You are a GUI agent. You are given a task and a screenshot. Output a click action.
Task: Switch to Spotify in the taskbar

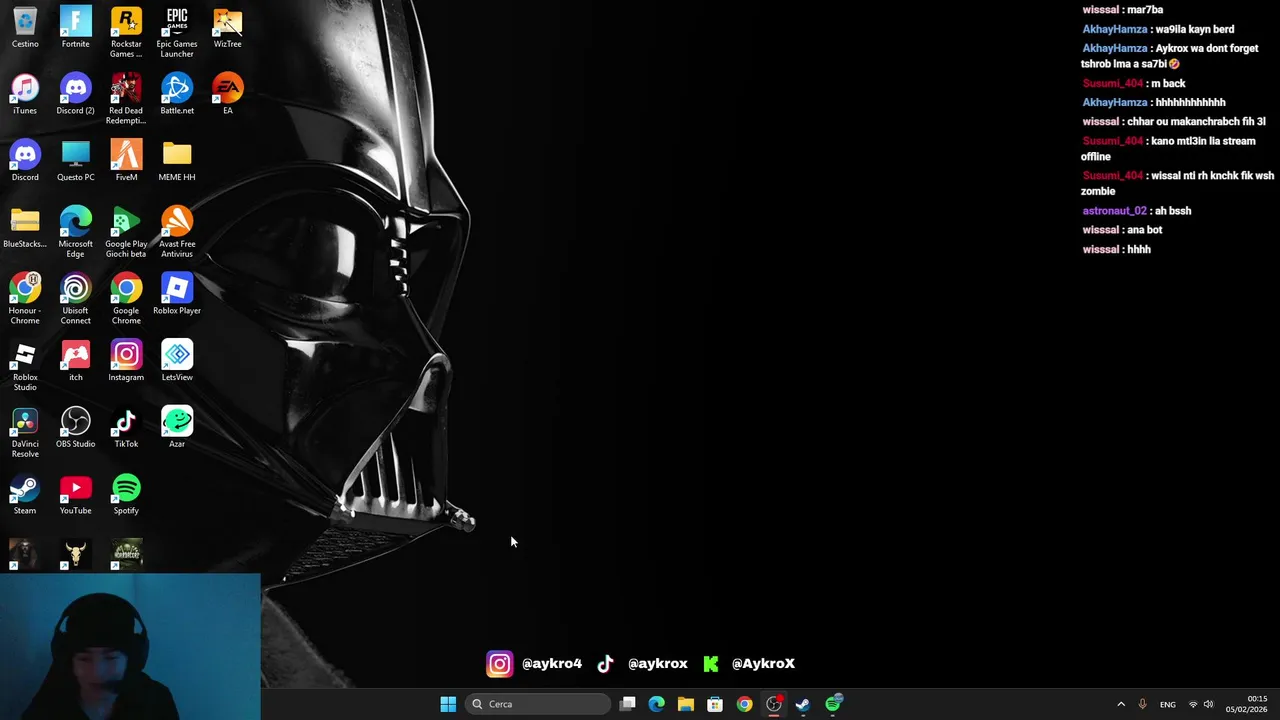pos(833,704)
